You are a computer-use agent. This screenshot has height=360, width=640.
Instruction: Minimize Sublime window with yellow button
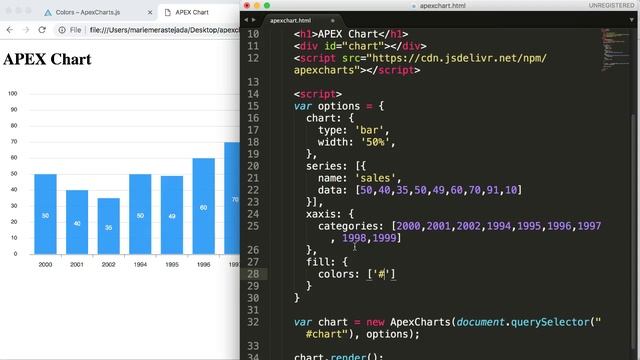[x=257, y=5]
